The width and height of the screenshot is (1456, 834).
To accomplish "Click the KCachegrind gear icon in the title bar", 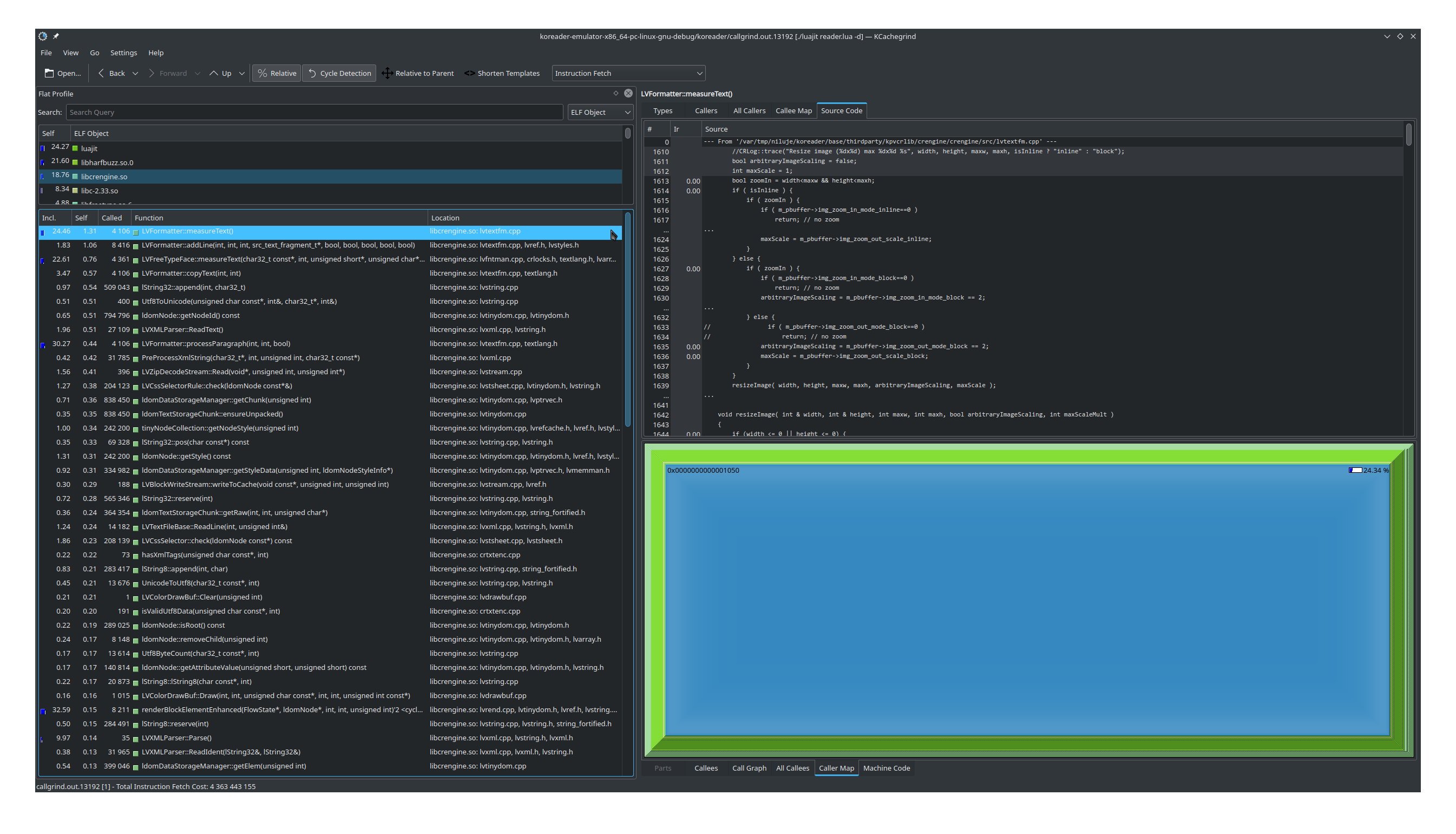I will 42,36.
